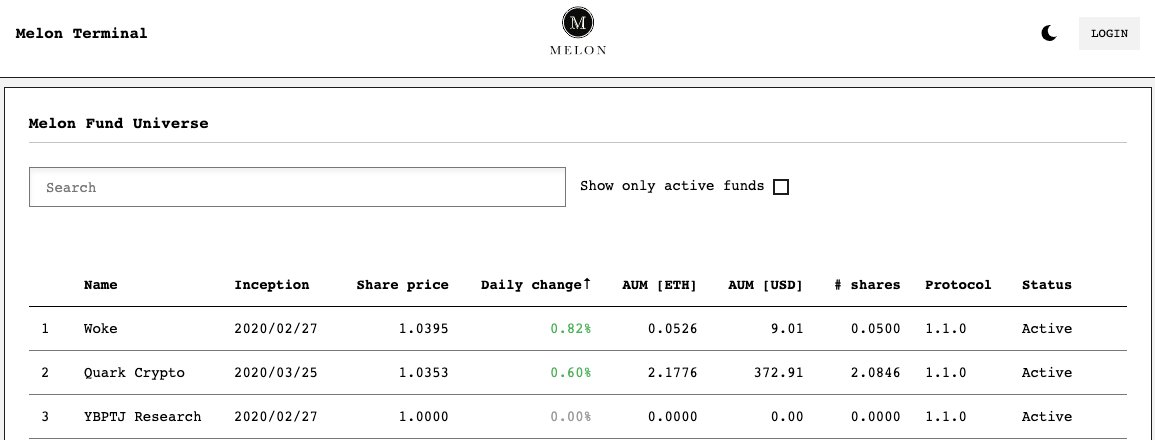Open the YBPTJ Research fund row
1155x440 pixels.
tap(578, 417)
